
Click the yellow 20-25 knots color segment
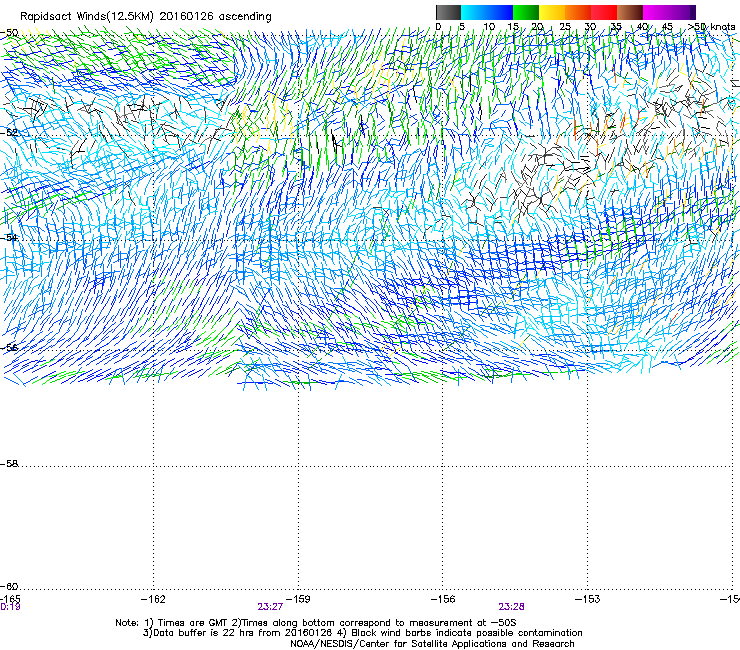tap(552, 12)
